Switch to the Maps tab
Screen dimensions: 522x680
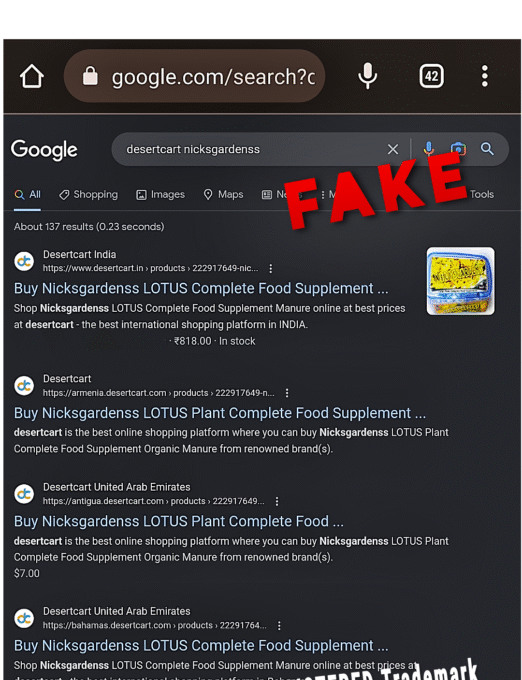click(223, 194)
